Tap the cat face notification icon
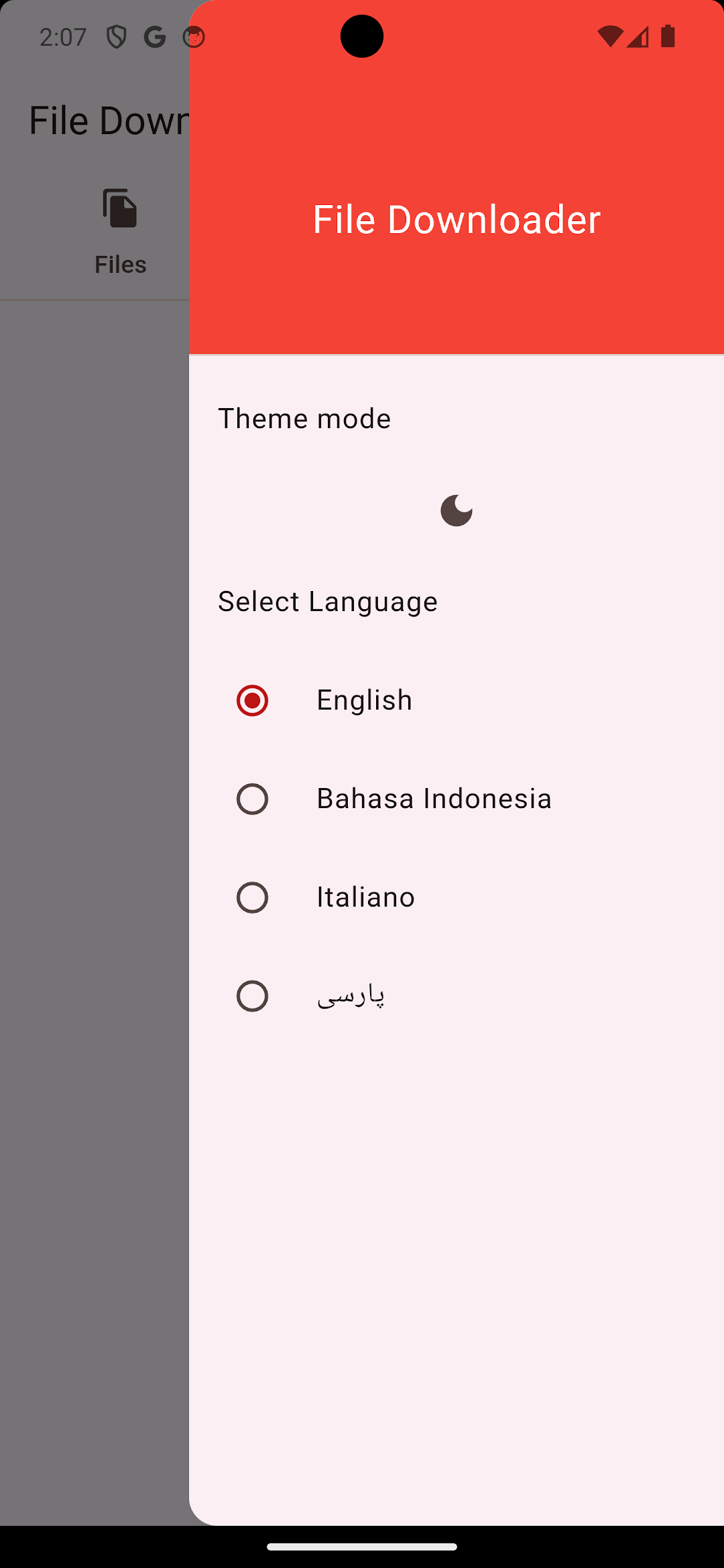 point(194,37)
